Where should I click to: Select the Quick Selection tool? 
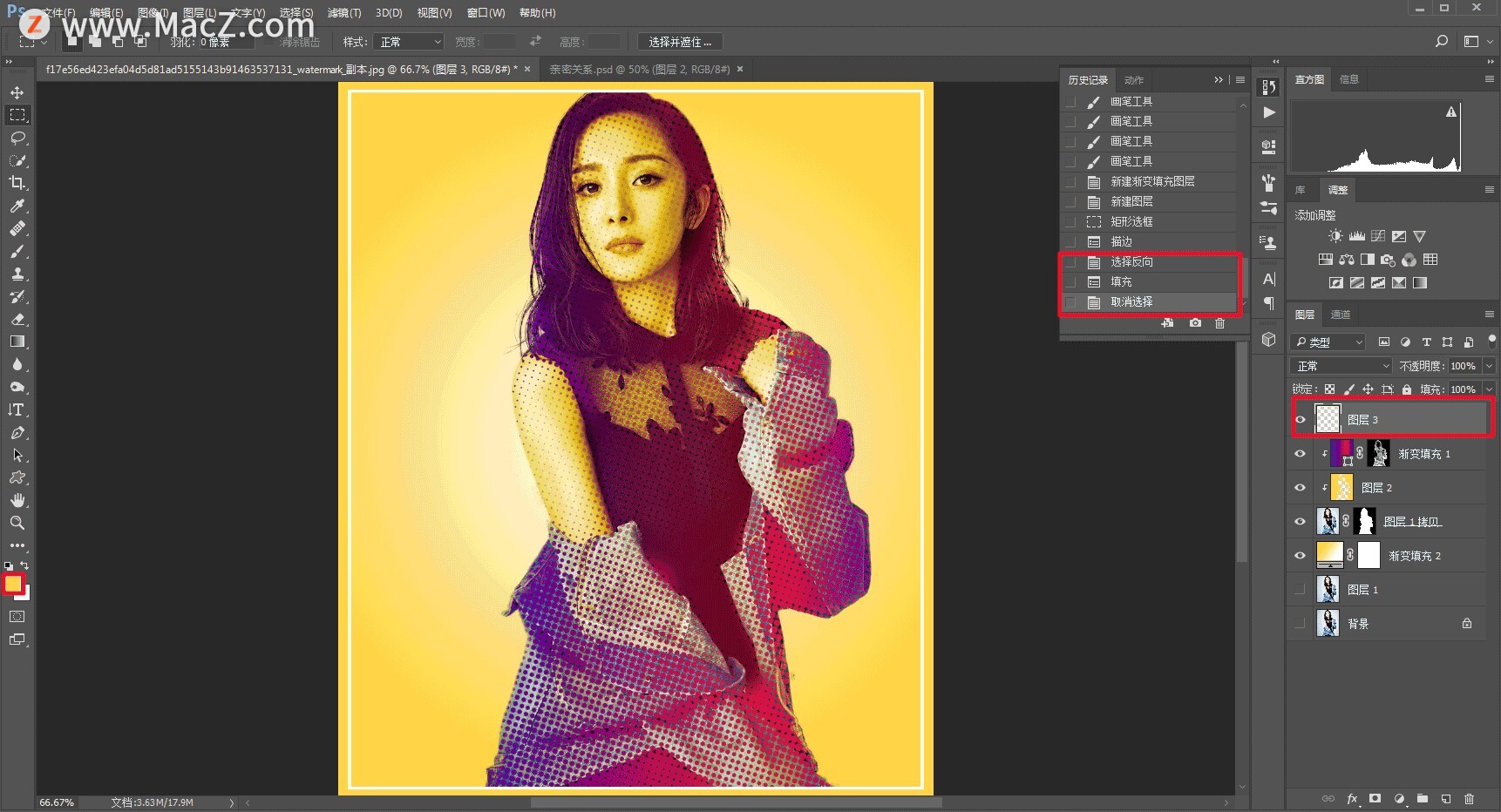coord(17,160)
